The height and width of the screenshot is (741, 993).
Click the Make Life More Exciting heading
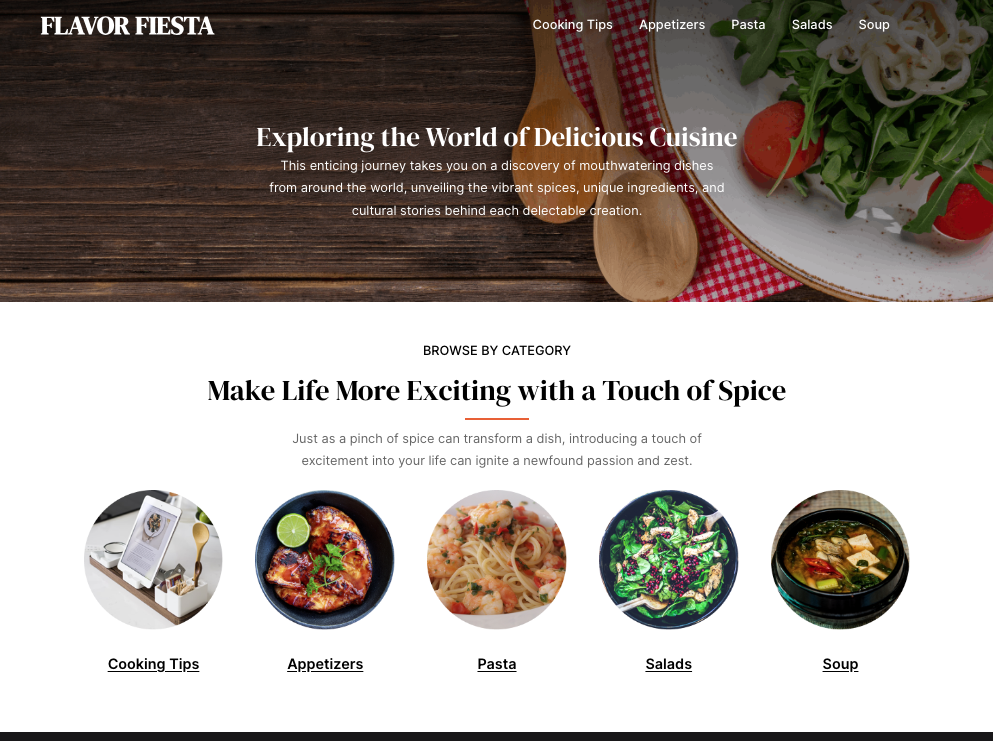[x=496, y=391]
